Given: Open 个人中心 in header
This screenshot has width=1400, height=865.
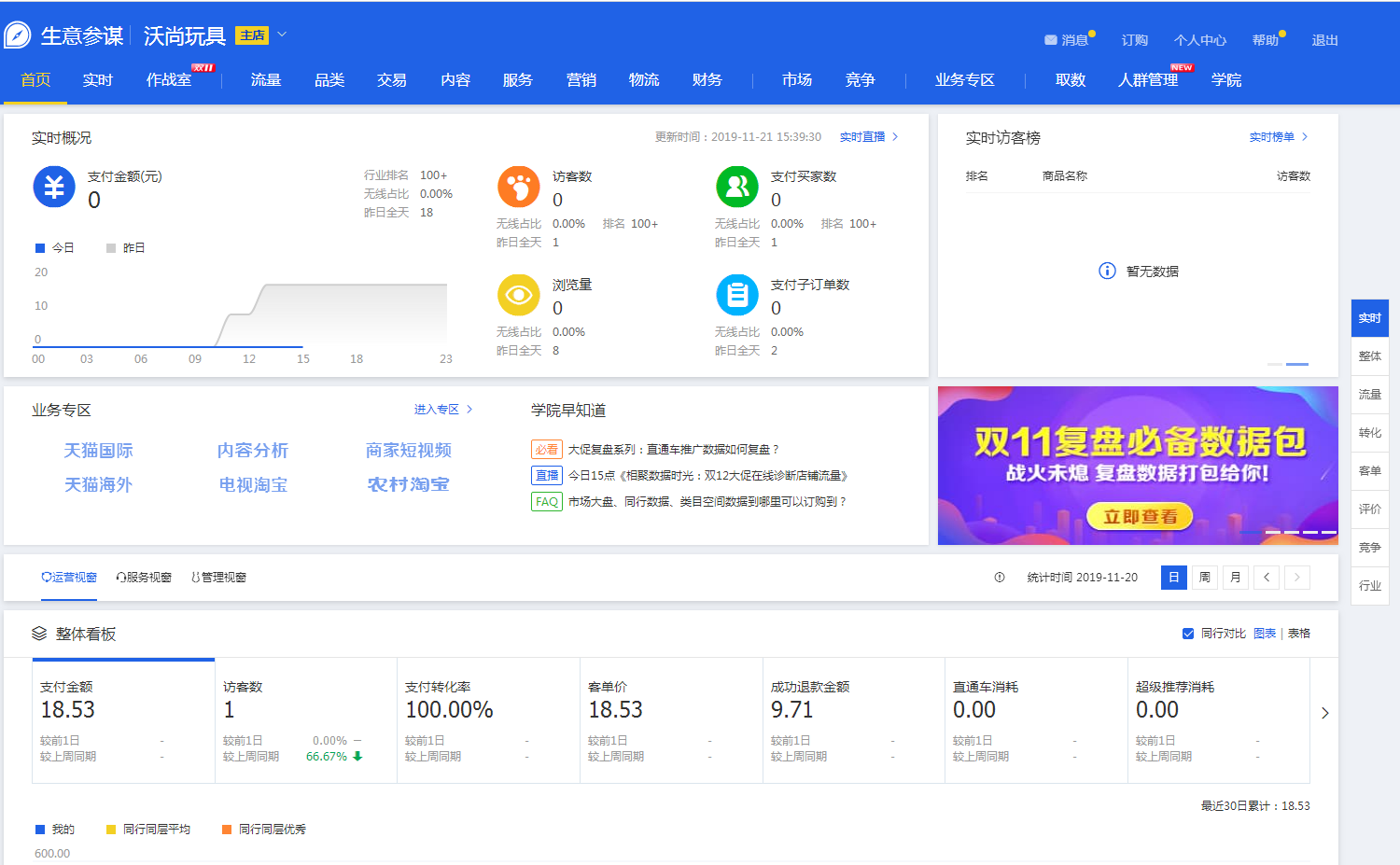Looking at the screenshot, I should coord(1200,40).
